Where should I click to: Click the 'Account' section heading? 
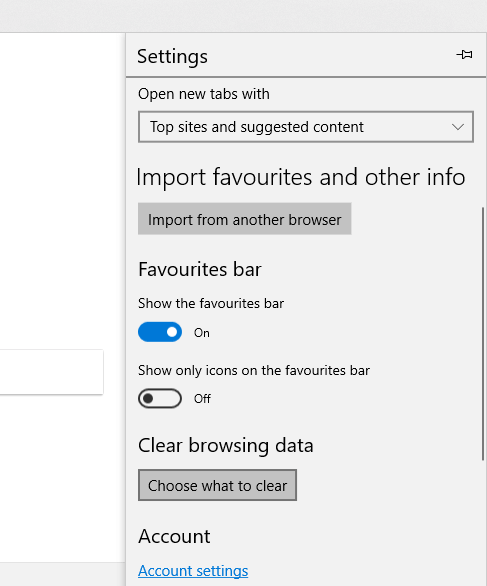tap(174, 536)
